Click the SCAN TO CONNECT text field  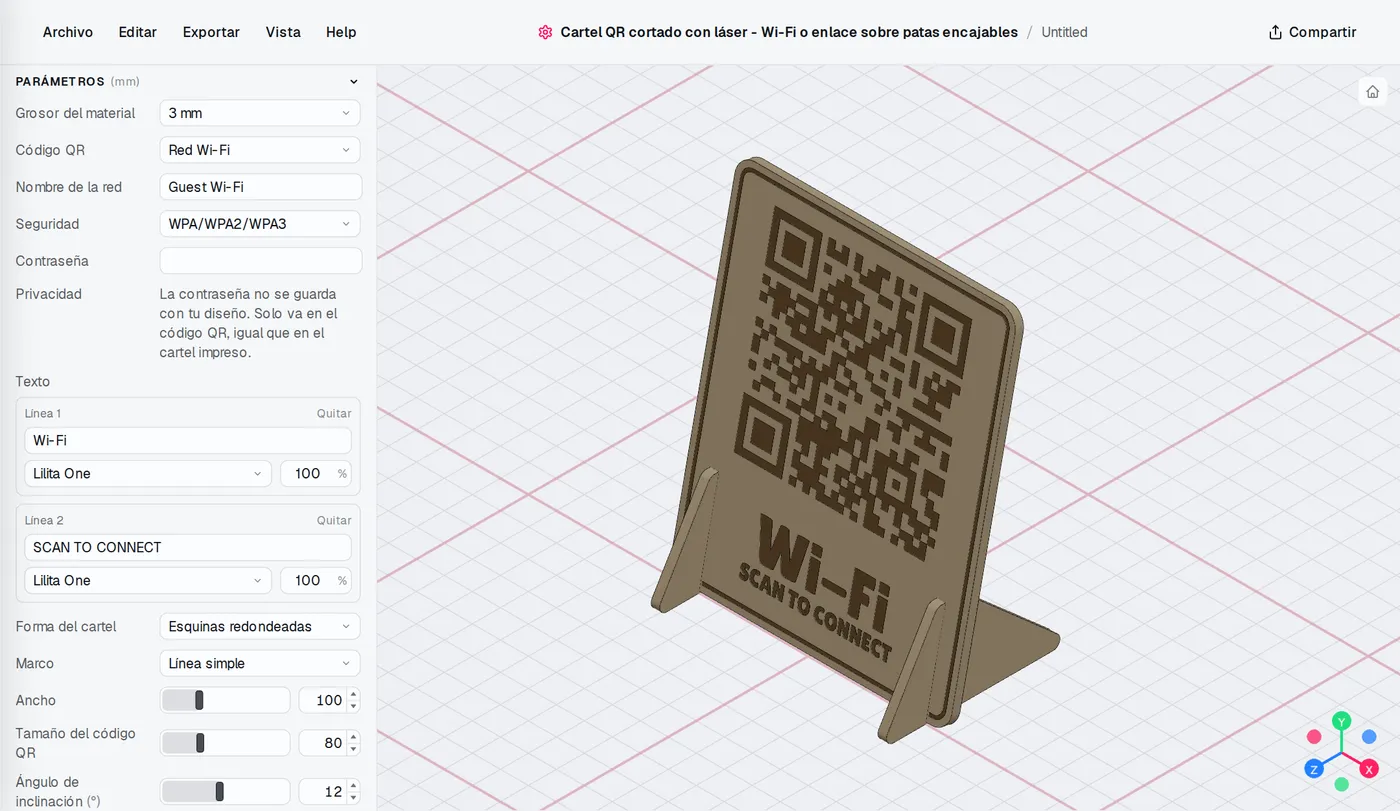click(x=188, y=548)
